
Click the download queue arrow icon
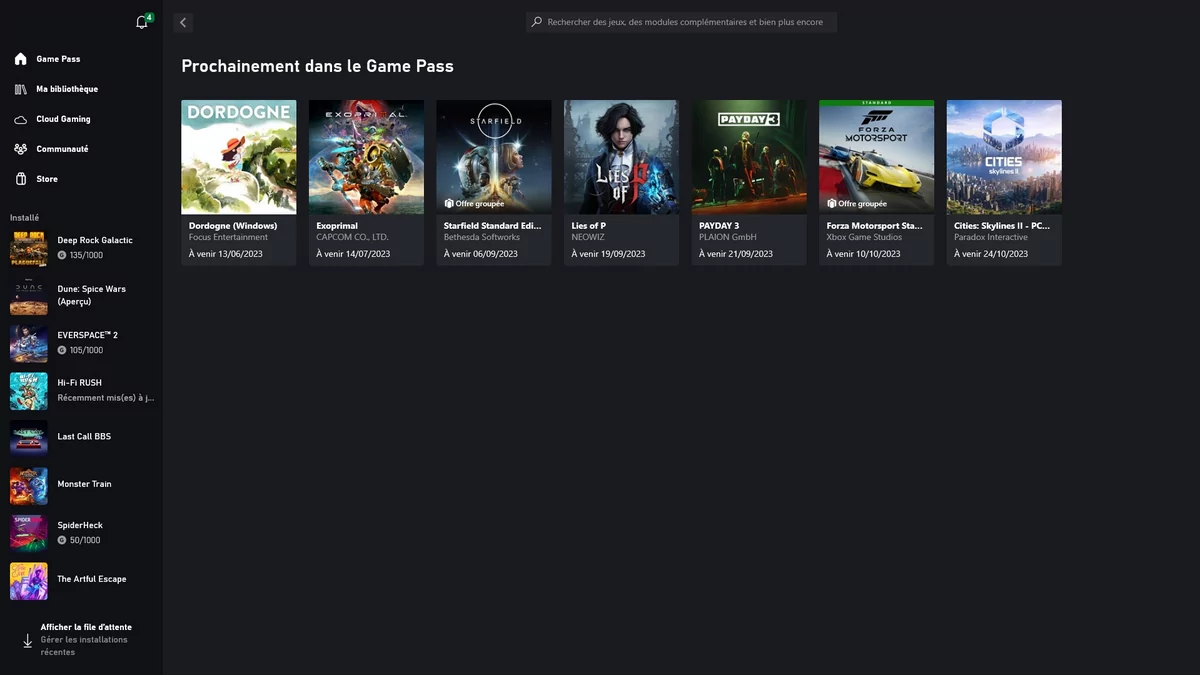(x=27, y=640)
